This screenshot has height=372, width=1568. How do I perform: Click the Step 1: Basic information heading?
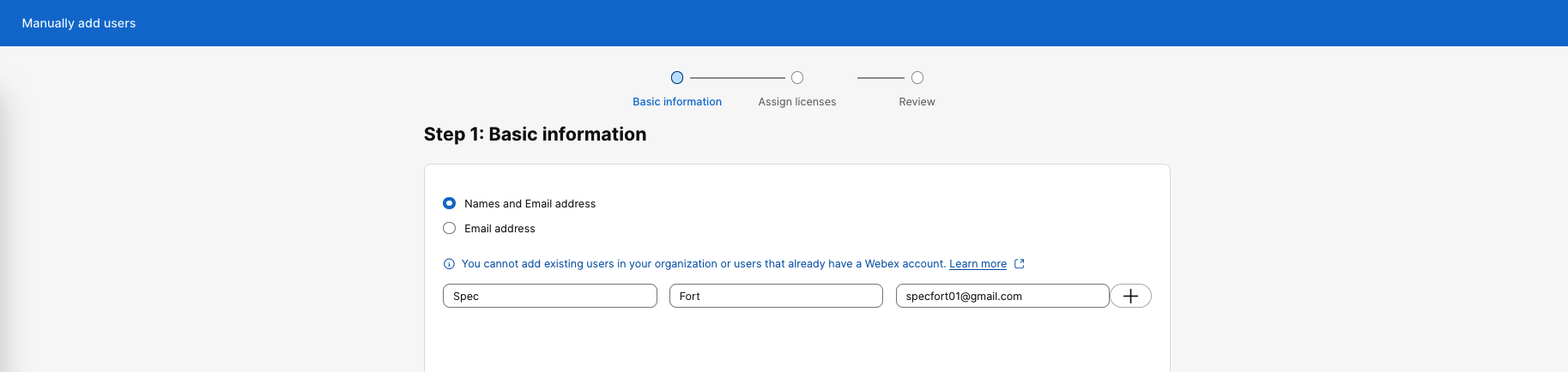[535, 135]
